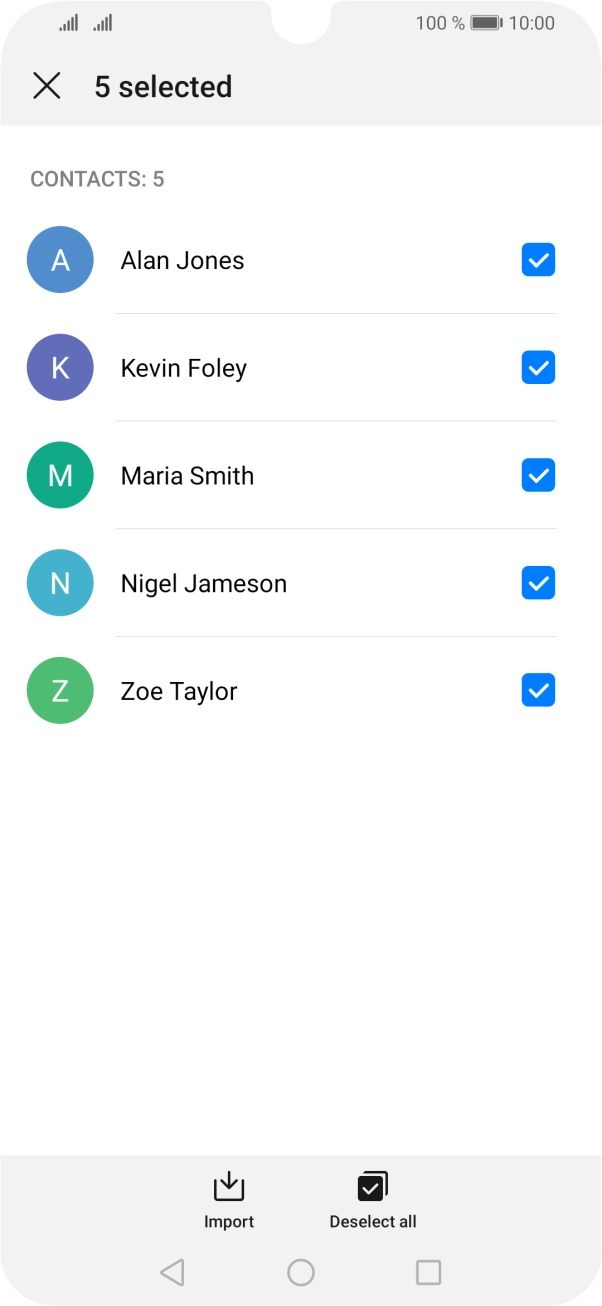The width and height of the screenshot is (602, 1306).
Task: Uncheck Maria Smith checkbox
Action: [538, 476]
